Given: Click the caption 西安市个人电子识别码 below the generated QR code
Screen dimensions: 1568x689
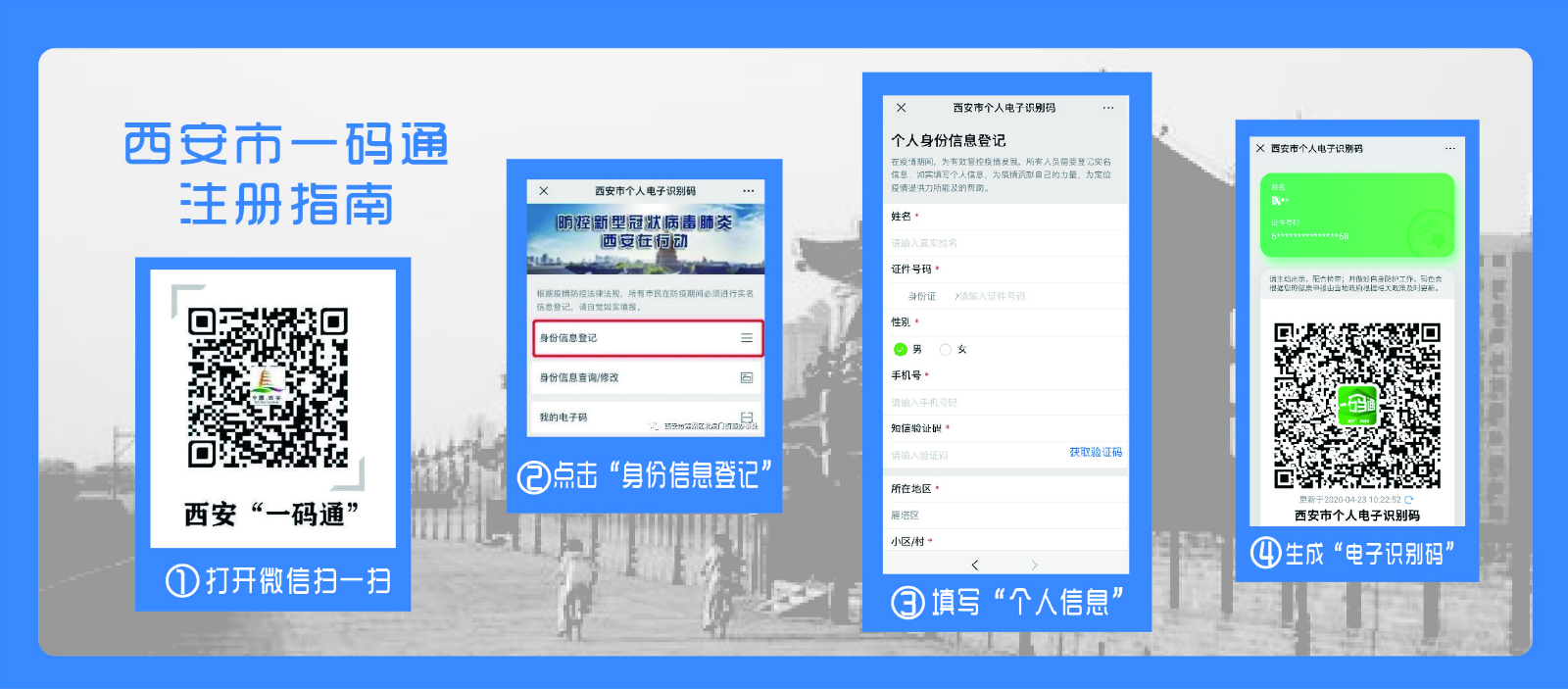Looking at the screenshot, I should [1357, 516].
